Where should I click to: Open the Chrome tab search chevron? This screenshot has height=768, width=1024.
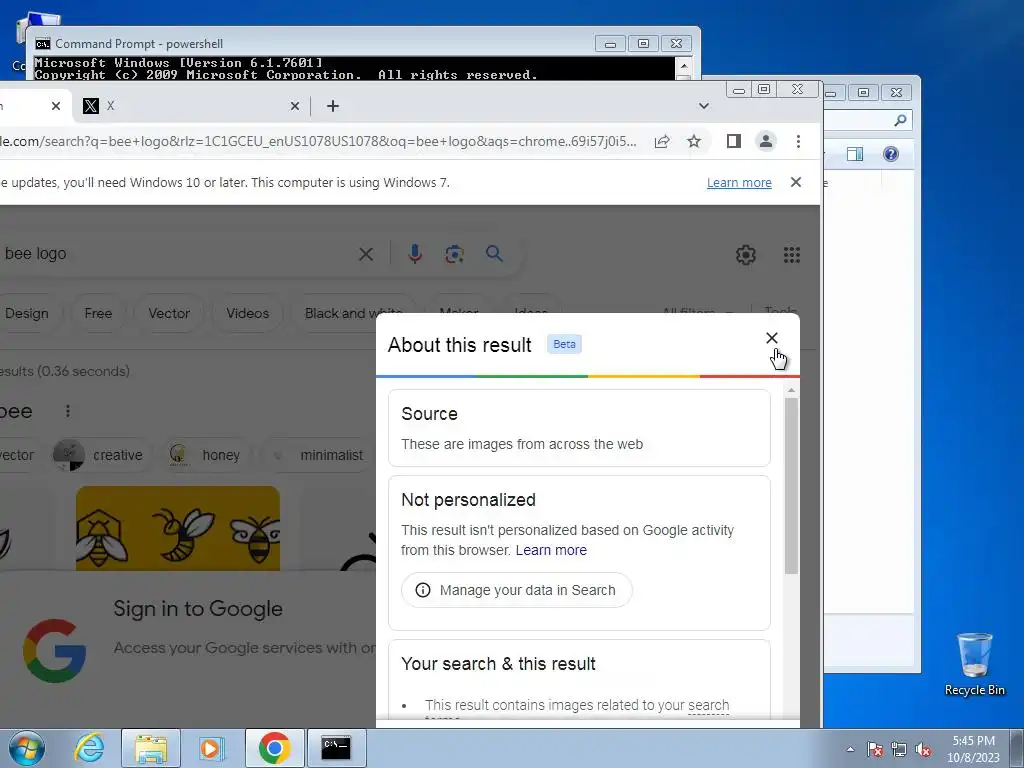(703, 106)
